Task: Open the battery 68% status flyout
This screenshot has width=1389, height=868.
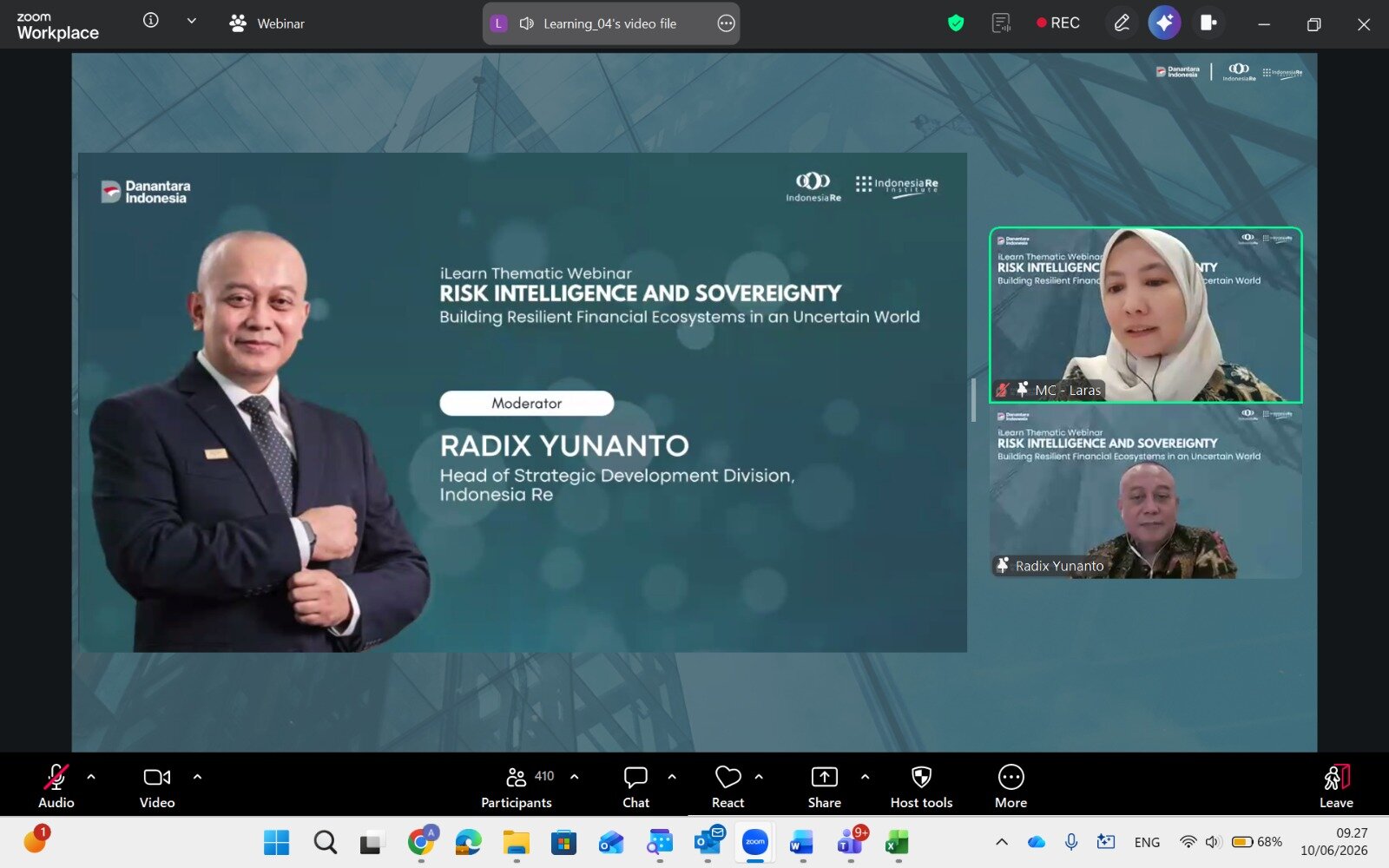Action: [x=1257, y=842]
